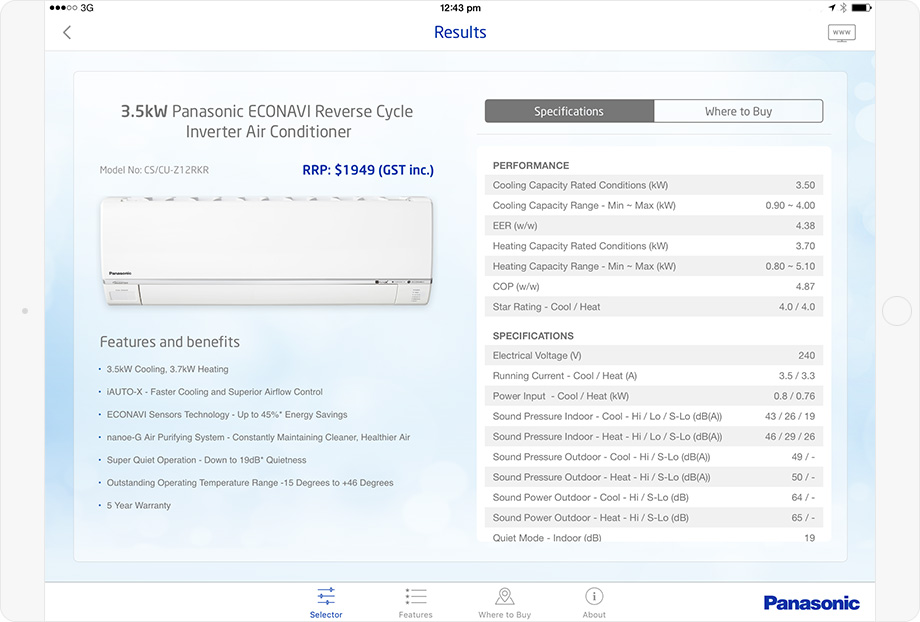
Task: Click the Sound Pressure Outdoor - Cool row
Action: [654, 457]
